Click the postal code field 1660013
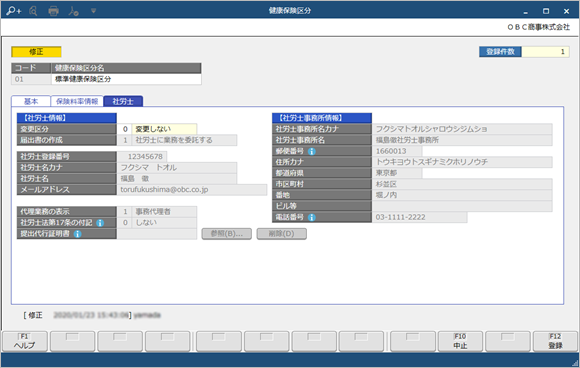Screen dimensions: 580x368 click(x=397, y=151)
